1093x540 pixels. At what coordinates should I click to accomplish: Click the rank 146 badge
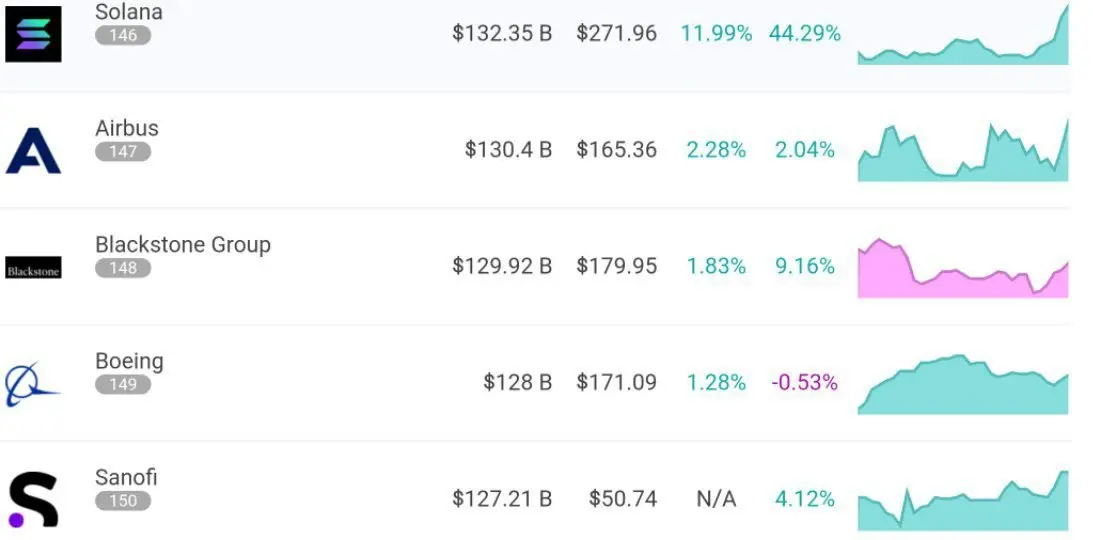pyautogui.click(x=123, y=35)
